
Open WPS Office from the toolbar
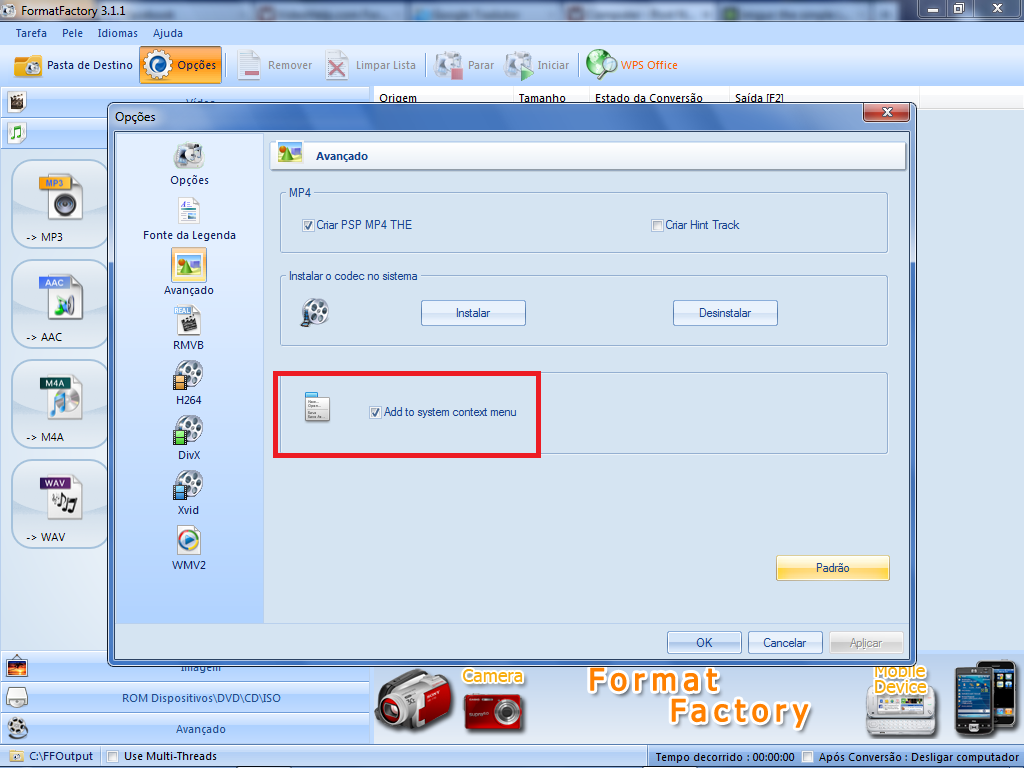point(632,65)
